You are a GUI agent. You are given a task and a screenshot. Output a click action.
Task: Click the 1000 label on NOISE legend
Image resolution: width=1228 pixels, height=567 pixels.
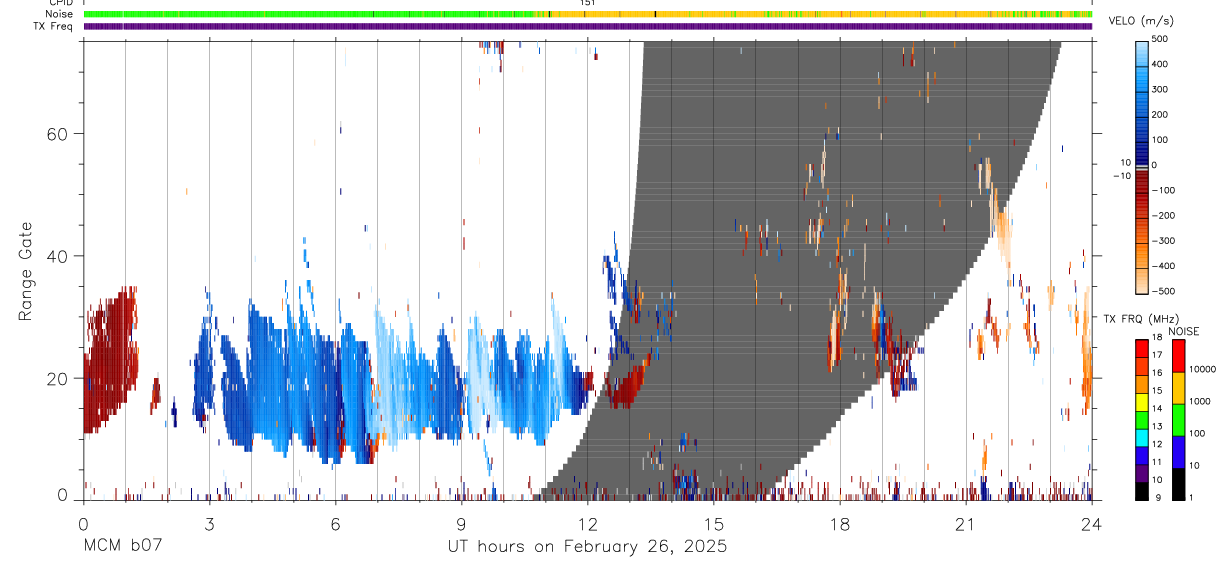[1200, 401]
